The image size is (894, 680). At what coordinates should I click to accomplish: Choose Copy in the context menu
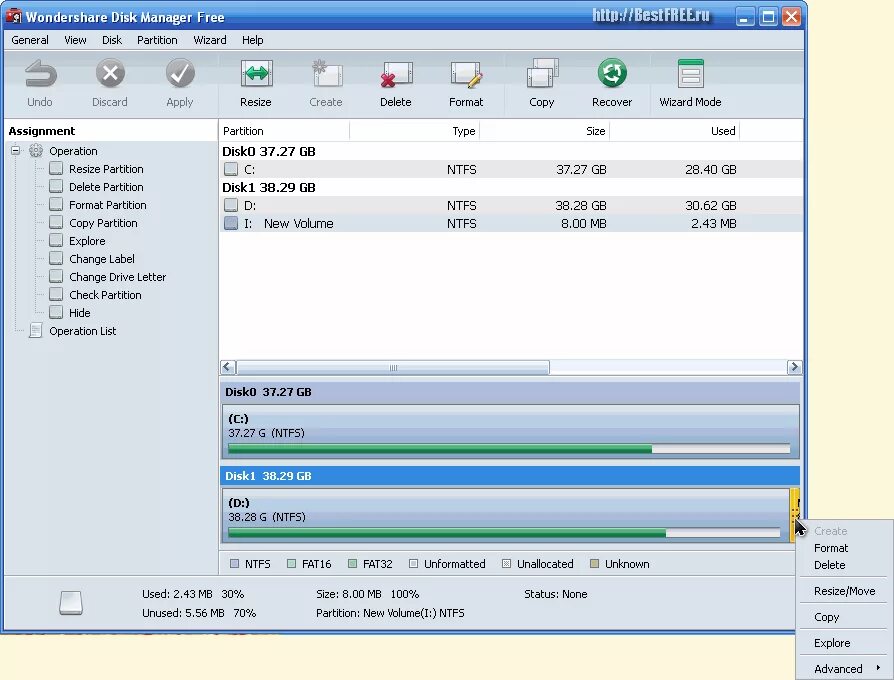[x=826, y=617]
